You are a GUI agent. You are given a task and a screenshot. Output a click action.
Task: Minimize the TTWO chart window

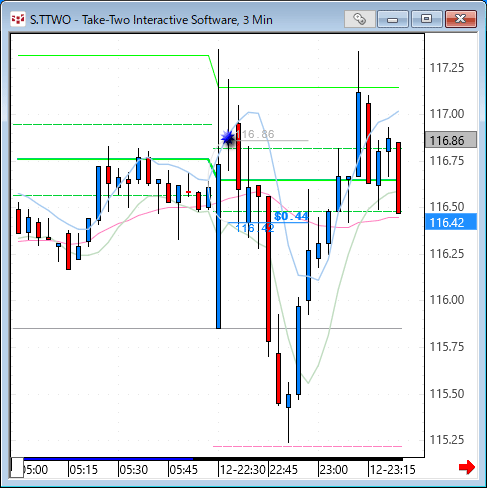click(393, 19)
